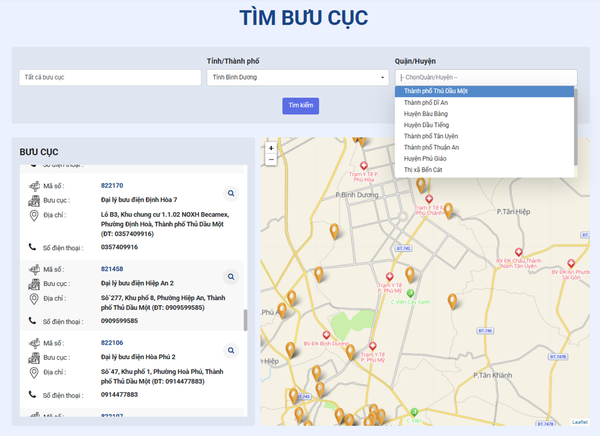Click BV ĐK An Phước Sài Gòn marker
Image resolution: width=600 pixels, height=436 pixels.
coord(571,263)
